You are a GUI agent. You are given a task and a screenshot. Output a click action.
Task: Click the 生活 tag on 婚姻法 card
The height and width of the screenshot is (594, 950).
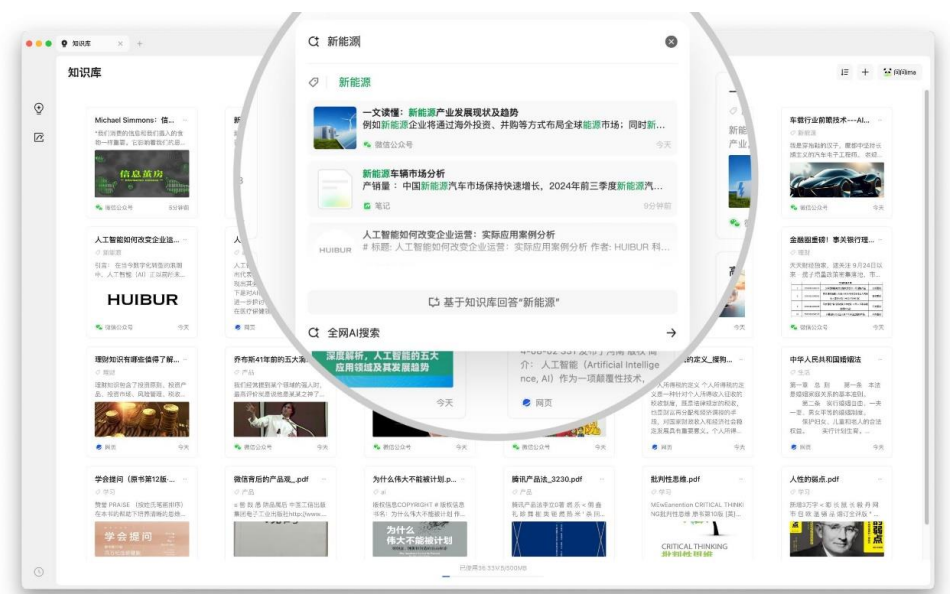pyautogui.click(x=800, y=372)
